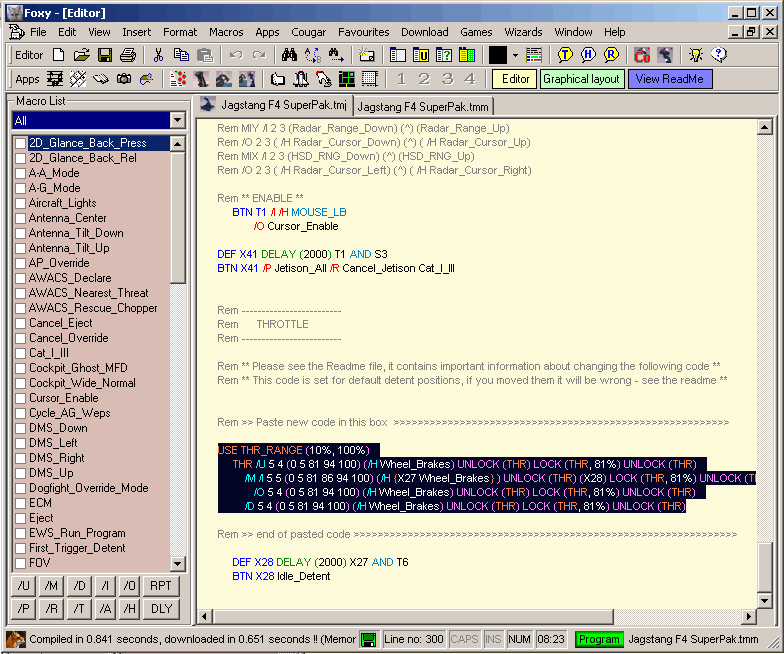This screenshot has width=784, height=654.
Task: Open the Wizards menu
Action: click(x=523, y=32)
